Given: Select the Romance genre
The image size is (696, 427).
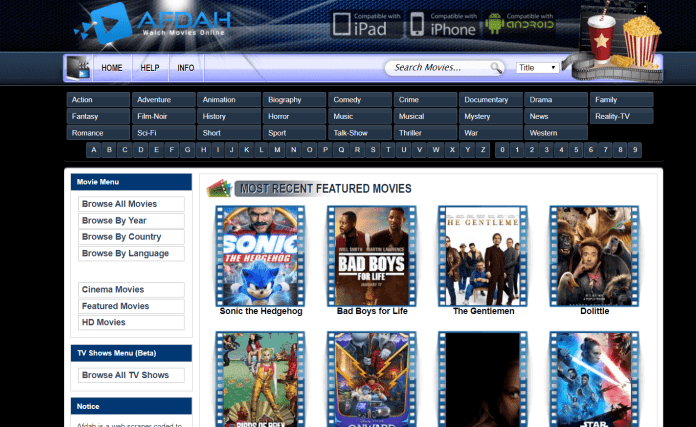Looking at the screenshot, I should [x=98, y=133].
